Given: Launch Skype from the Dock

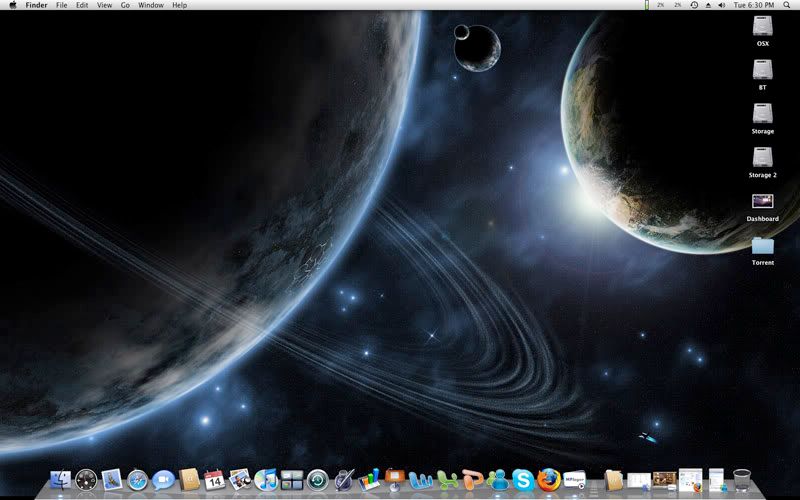Looking at the screenshot, I should [523, 480].
